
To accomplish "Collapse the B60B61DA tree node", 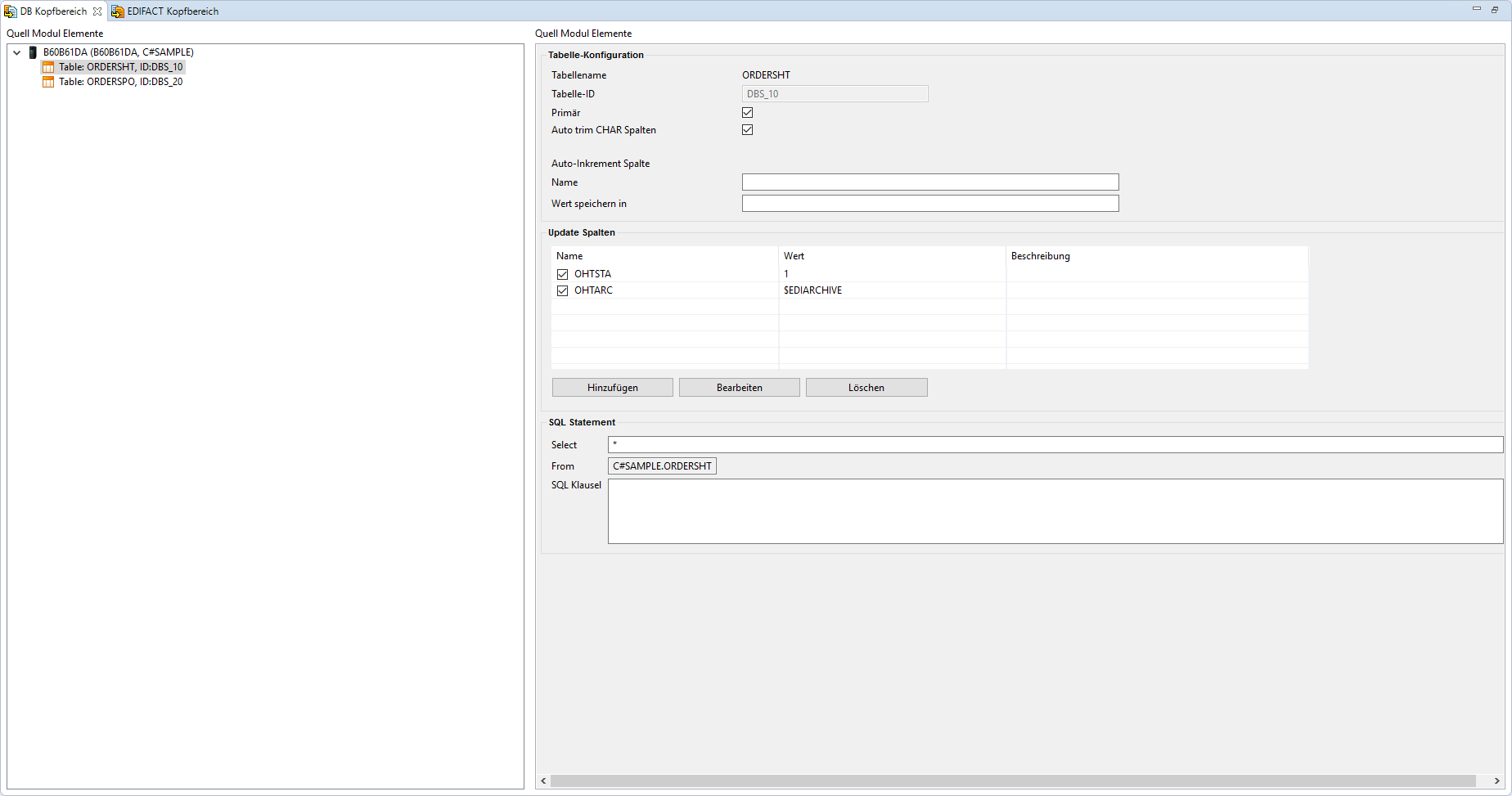I will [17, 52].
